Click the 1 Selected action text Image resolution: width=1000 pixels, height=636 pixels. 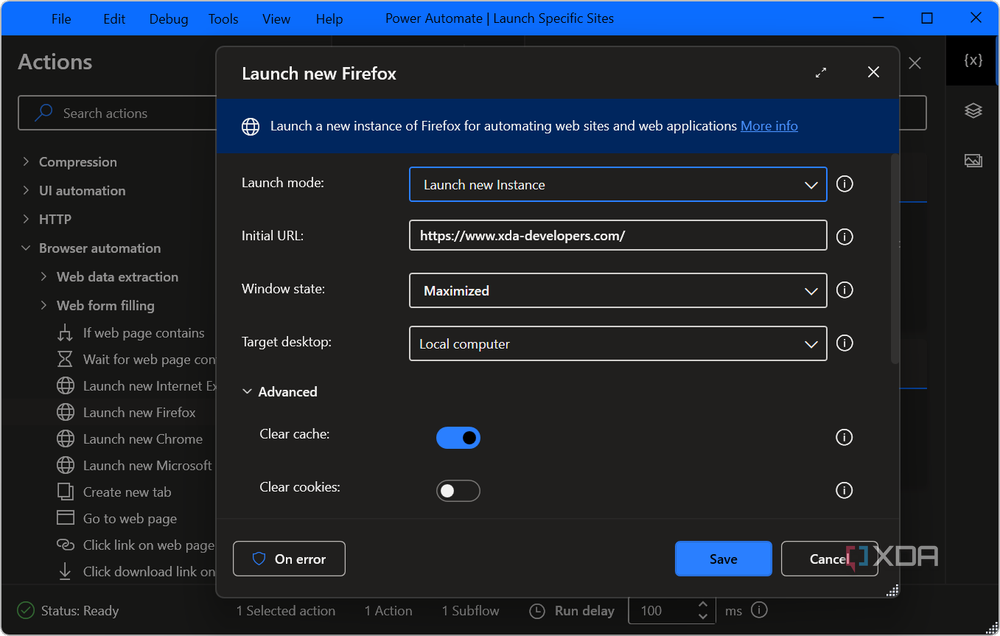(286, 610)
